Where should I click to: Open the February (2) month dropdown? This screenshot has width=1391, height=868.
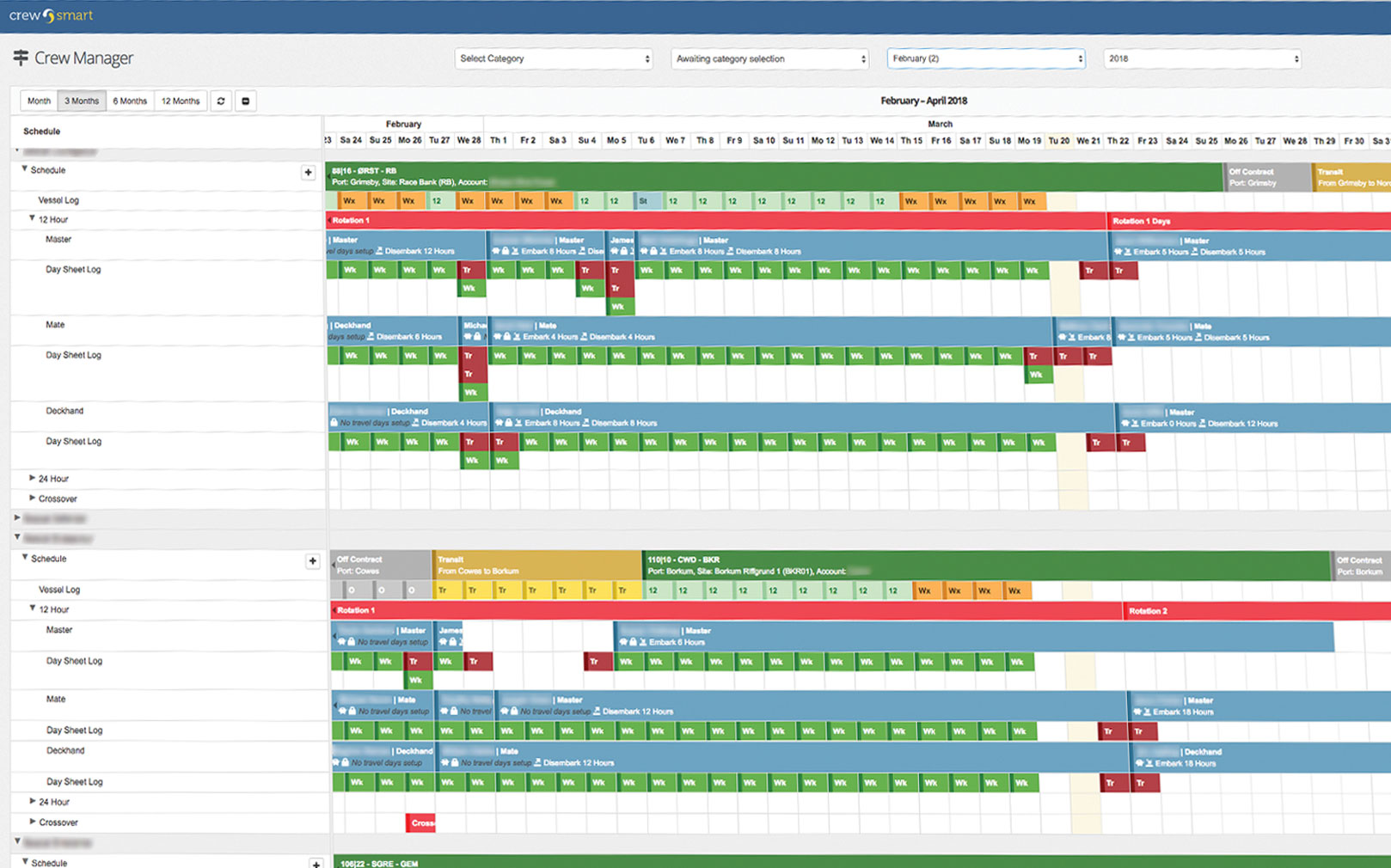pyautogui.click(x=986, y=58)
